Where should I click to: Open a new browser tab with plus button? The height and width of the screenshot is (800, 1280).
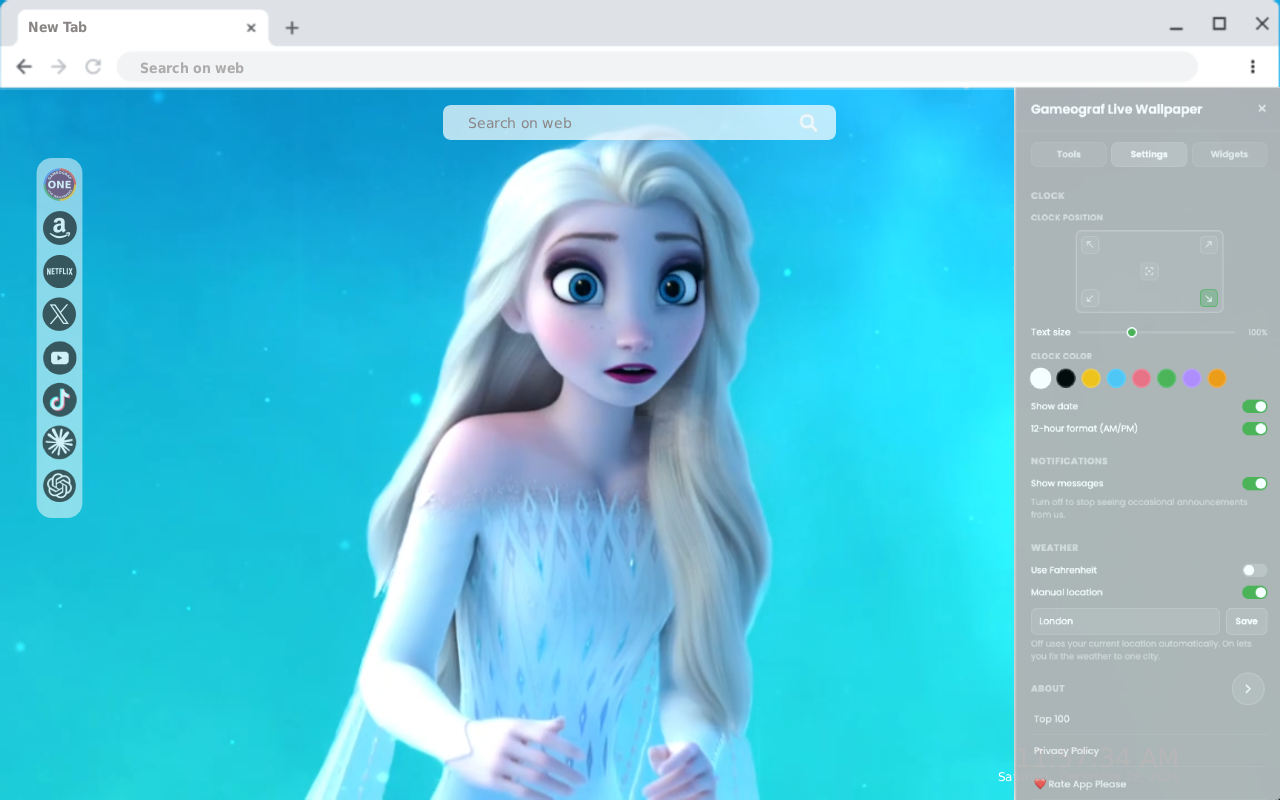pyautogui.click(x=292, y=28)
